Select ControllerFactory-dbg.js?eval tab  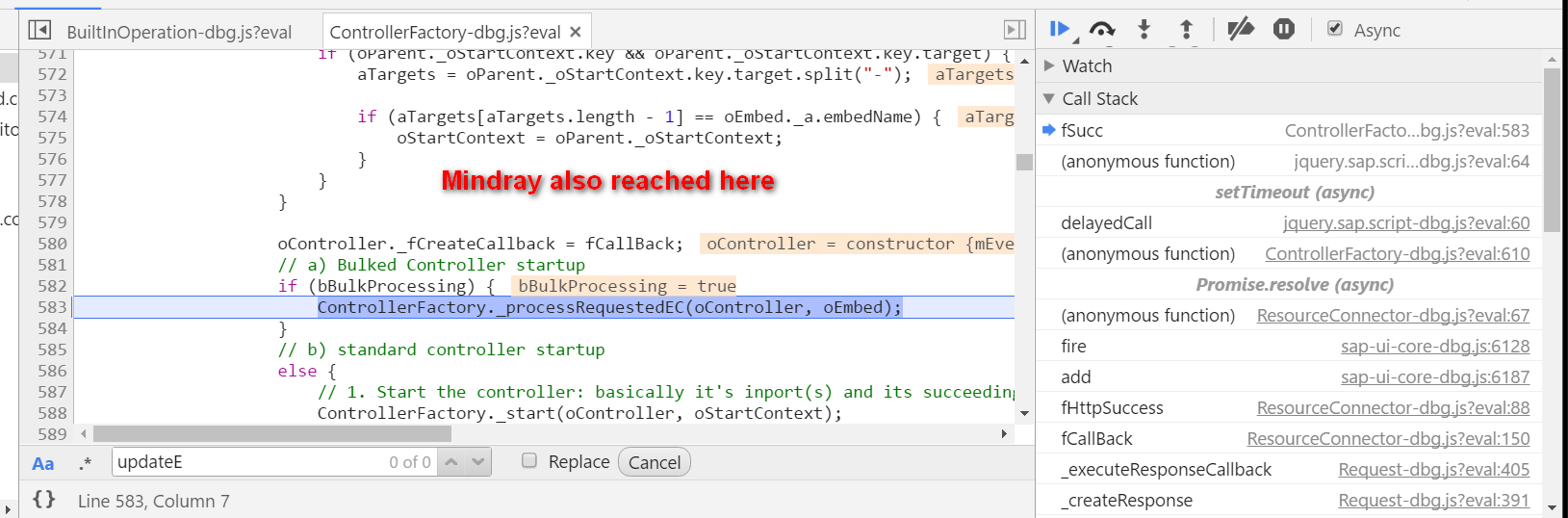[x=445, y=32]
